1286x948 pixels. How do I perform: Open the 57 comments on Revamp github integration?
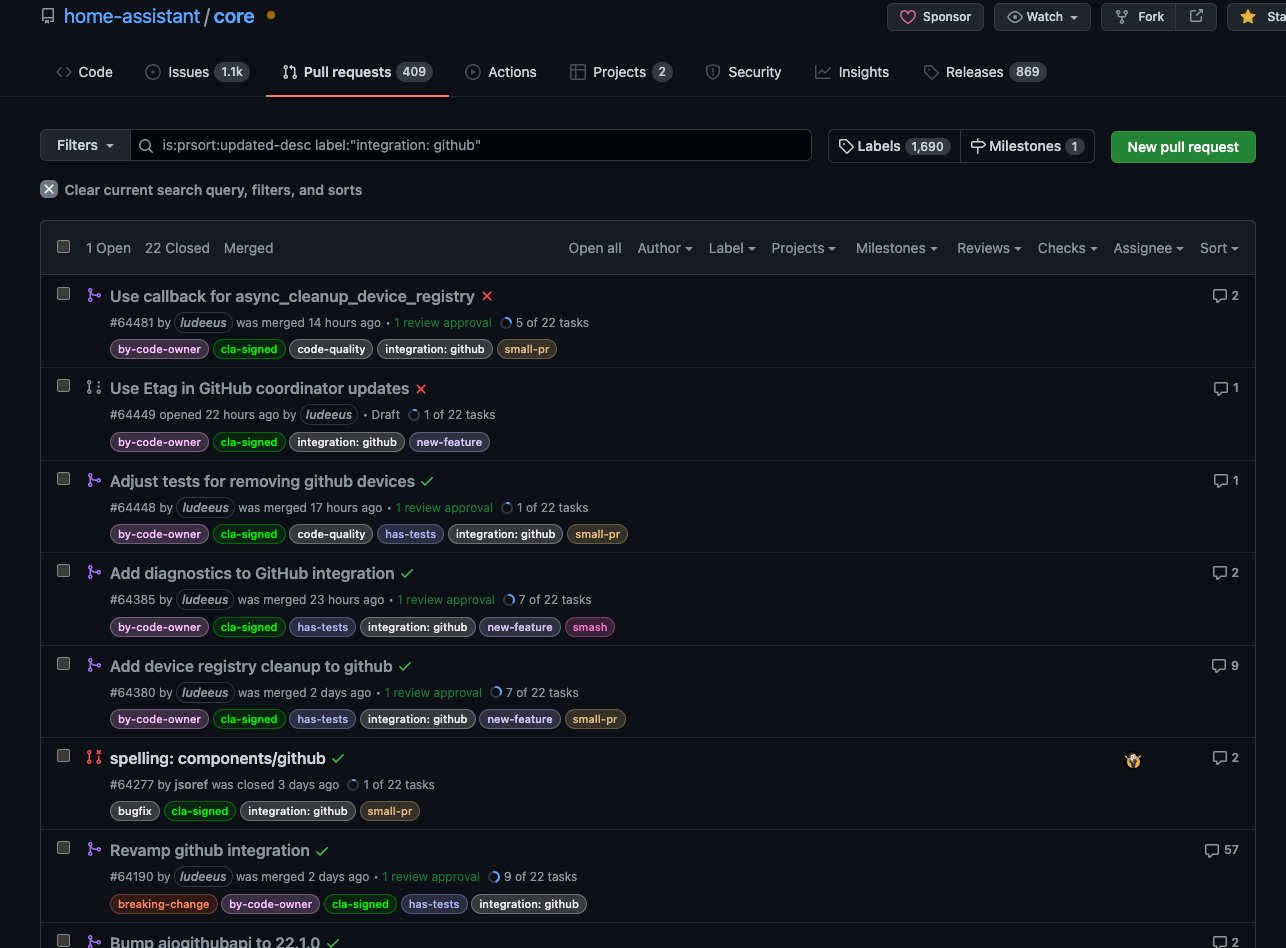tap(1222, 850)
